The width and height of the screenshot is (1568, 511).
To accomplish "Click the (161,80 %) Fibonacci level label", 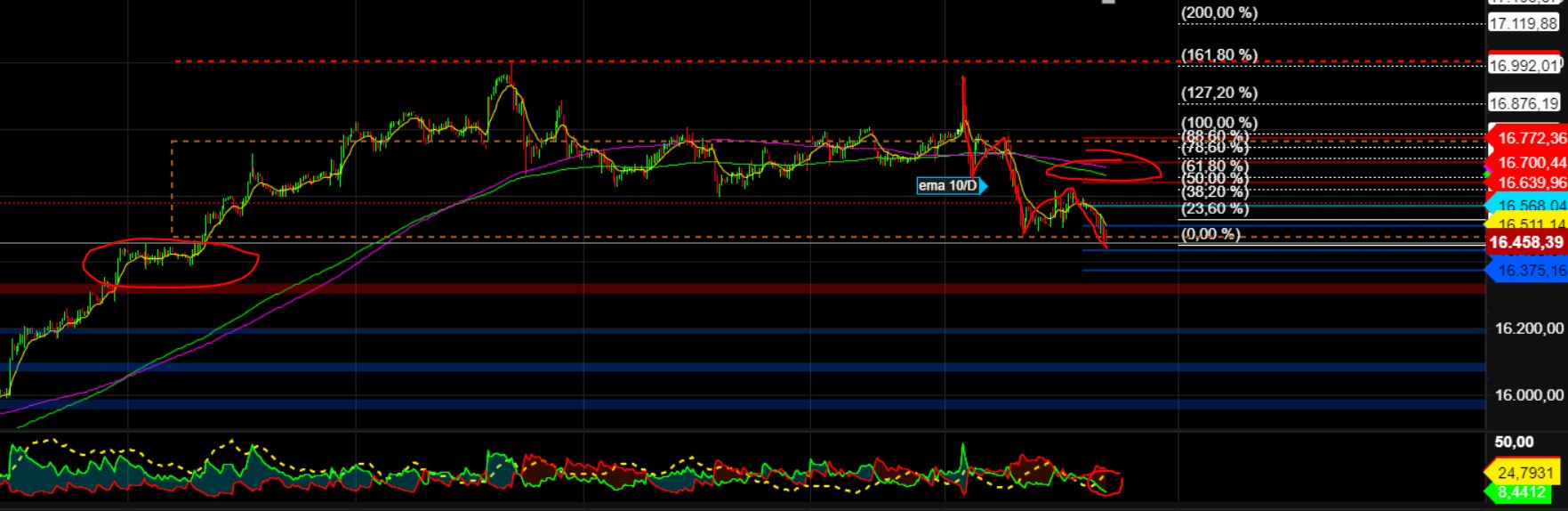I will tap(1218, 55).
